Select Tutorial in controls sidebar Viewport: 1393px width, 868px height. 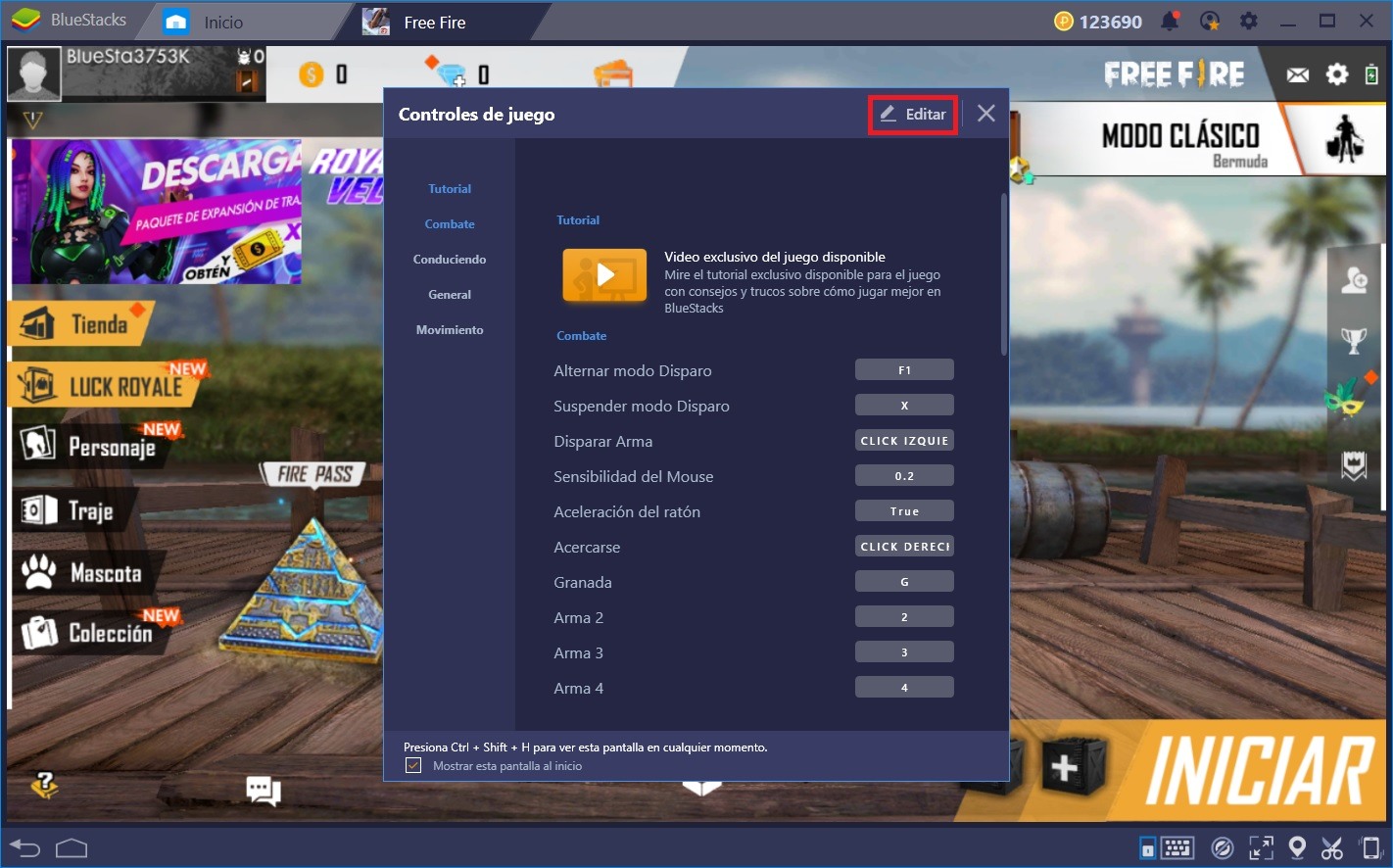[450, 188]
